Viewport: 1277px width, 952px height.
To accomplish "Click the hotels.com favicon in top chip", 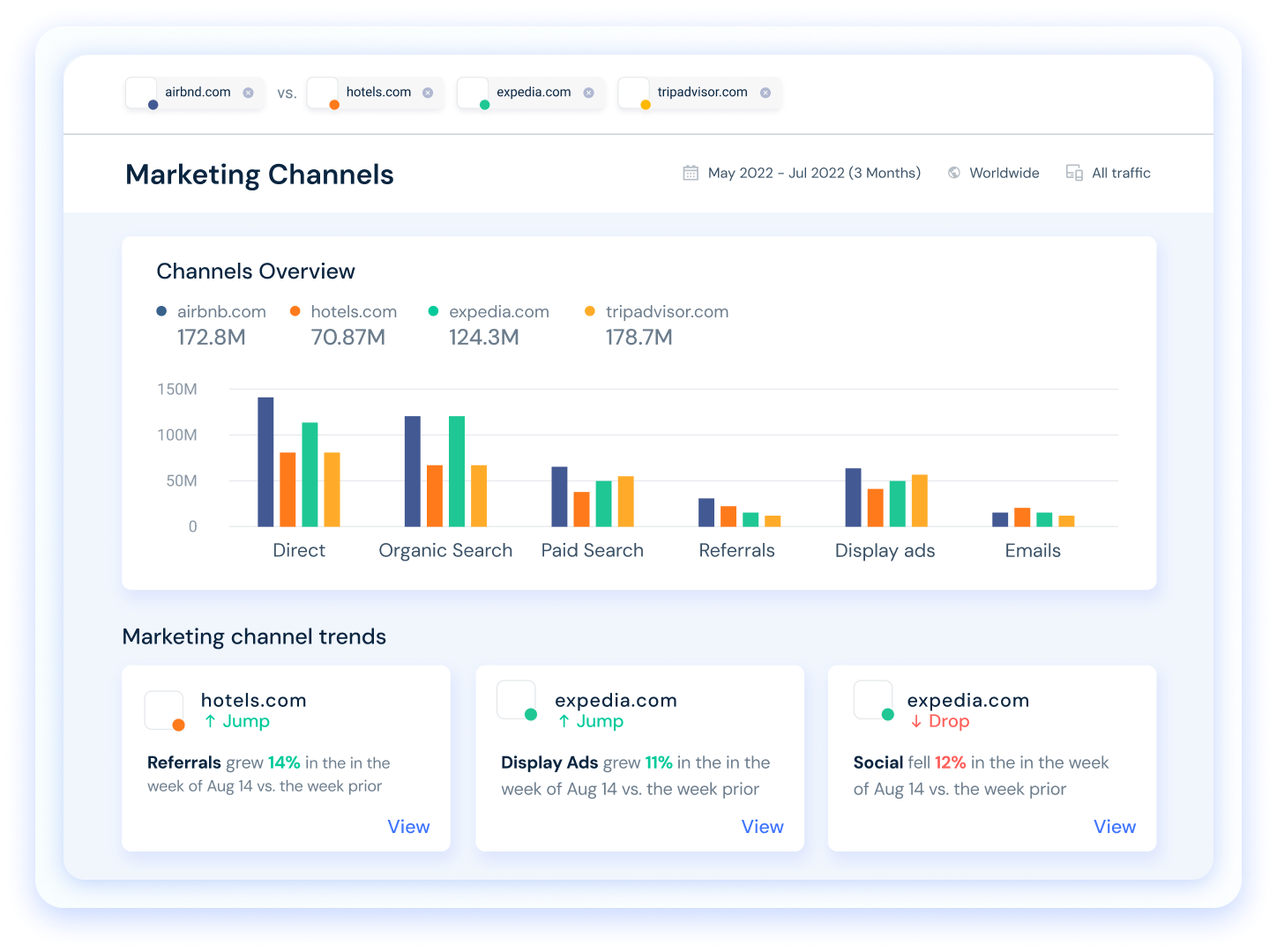I will point(323,93).
